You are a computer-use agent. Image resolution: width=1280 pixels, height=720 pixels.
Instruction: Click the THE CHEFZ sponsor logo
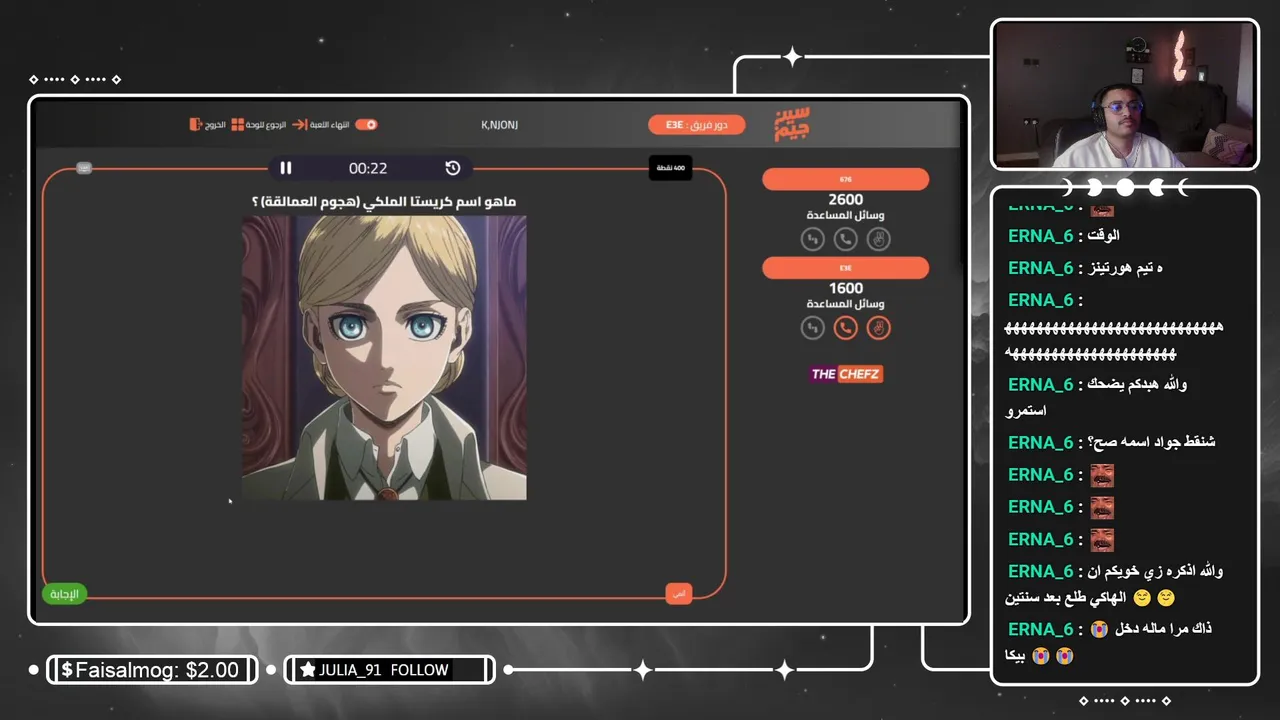click(x=846, y=374)
